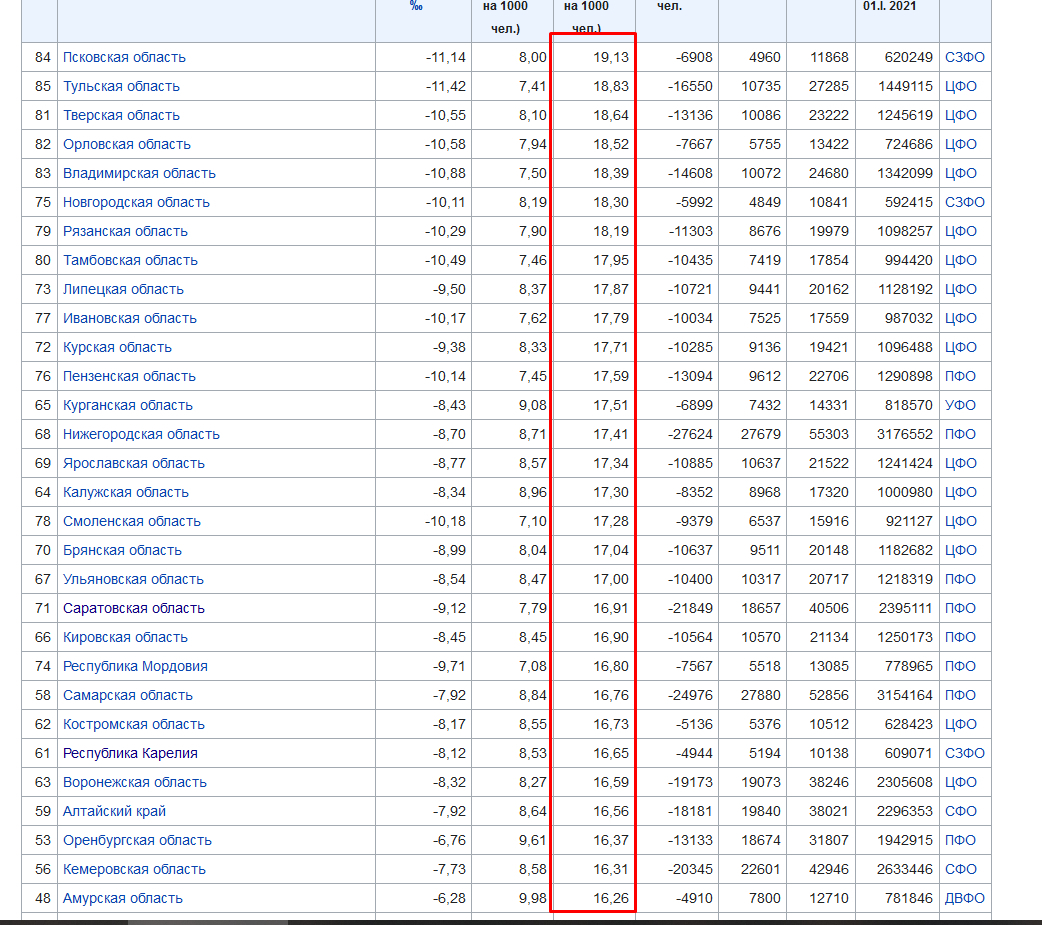Click УФО link in Курганская область row
Screen dimensions: 1042x925
pos(961,405)
